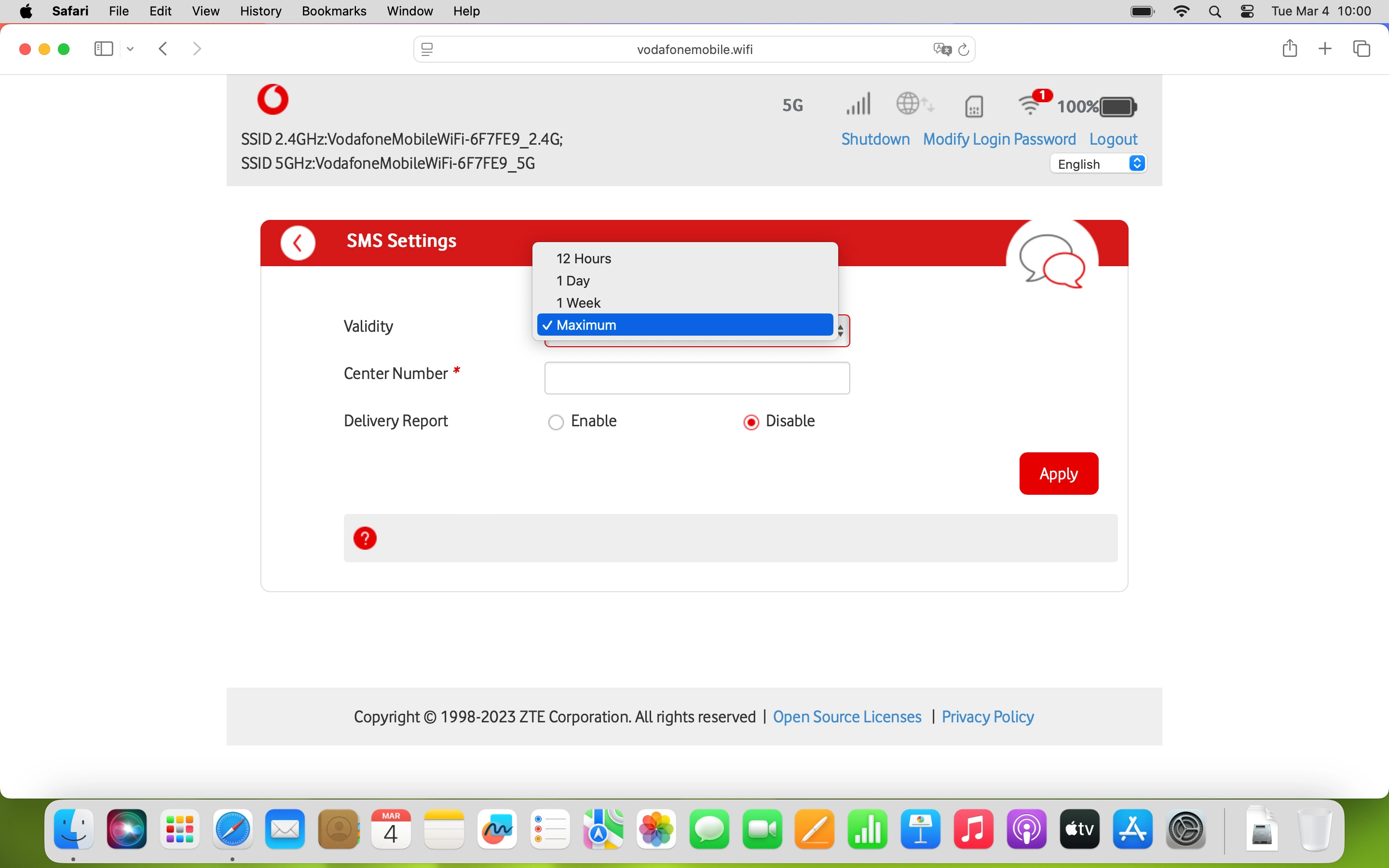Reload the page with the refresh icon
Viewport: 1389px width, 868px height.
964,49
